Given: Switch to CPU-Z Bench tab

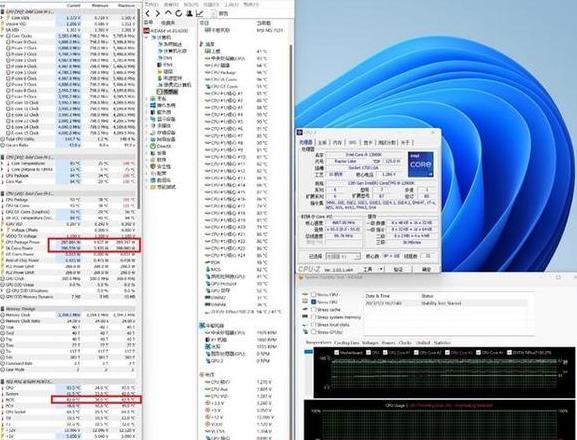Looking at the screenshot, I should point(386,142).
